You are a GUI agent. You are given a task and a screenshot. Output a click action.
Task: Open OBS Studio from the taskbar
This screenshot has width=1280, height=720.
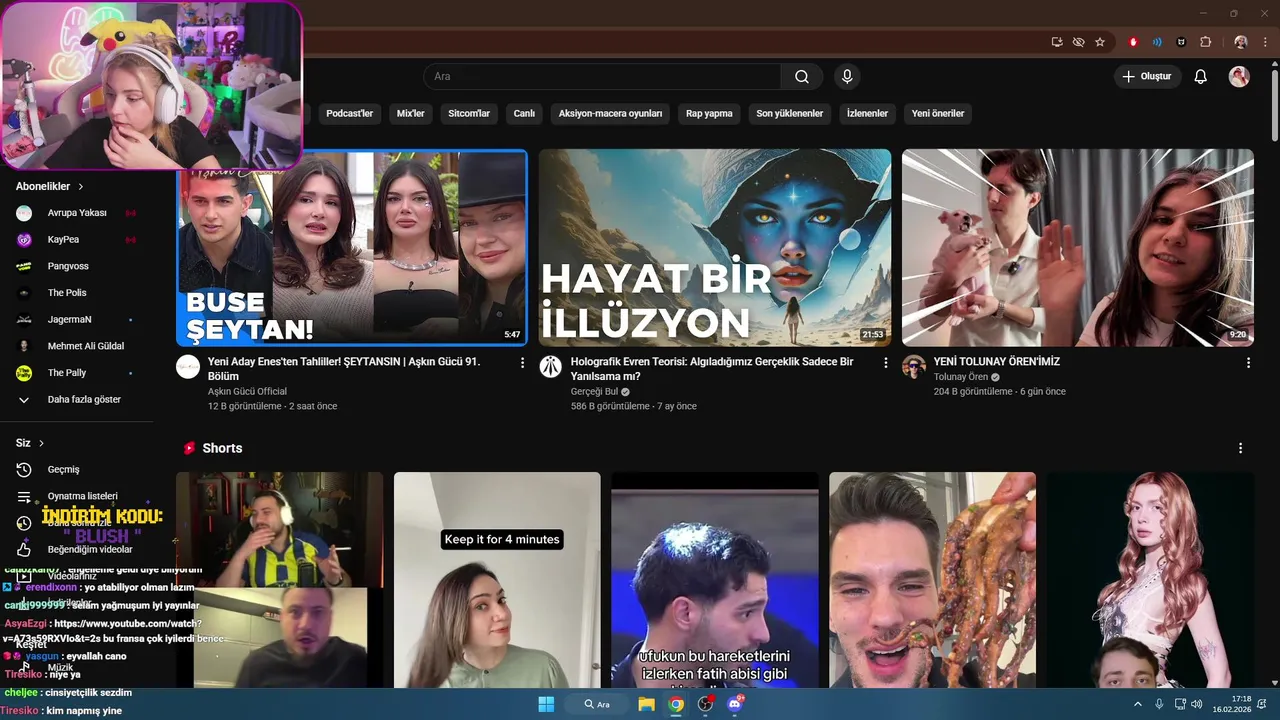pos(706,704)
